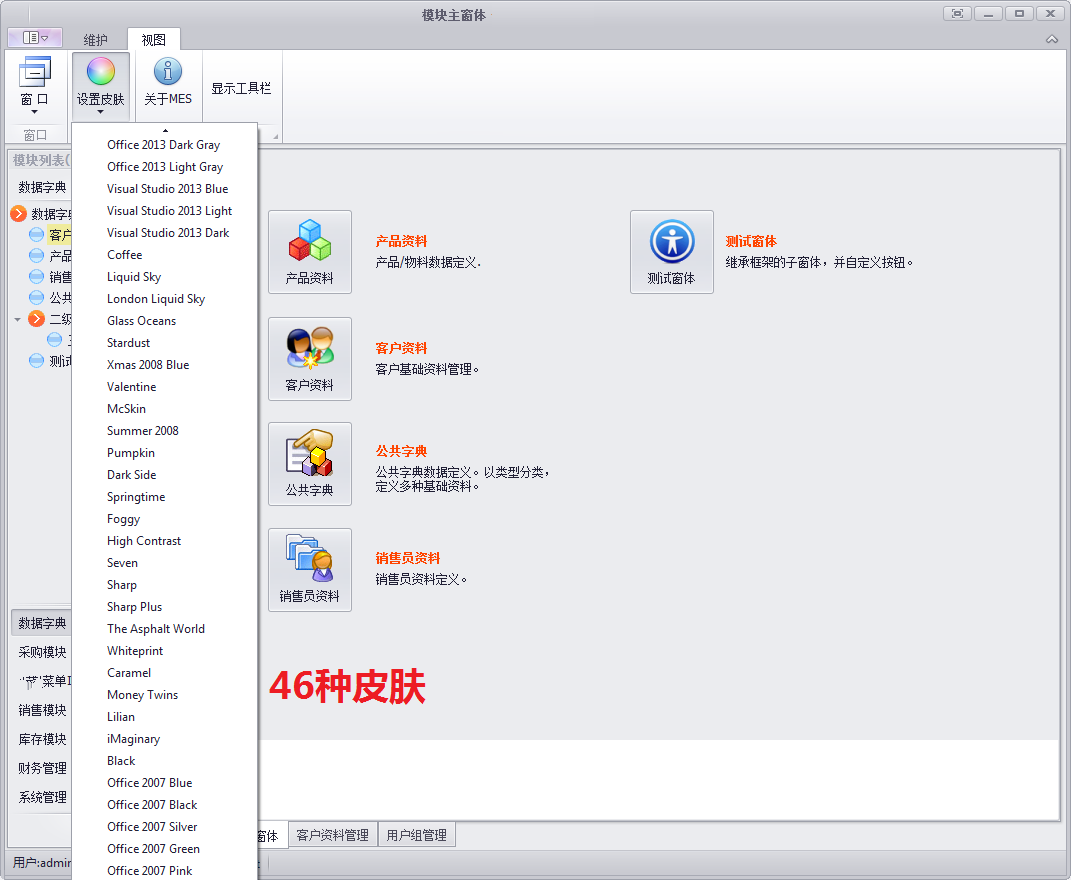Open the 产品资料 cubes icon tile

[310, 252]
